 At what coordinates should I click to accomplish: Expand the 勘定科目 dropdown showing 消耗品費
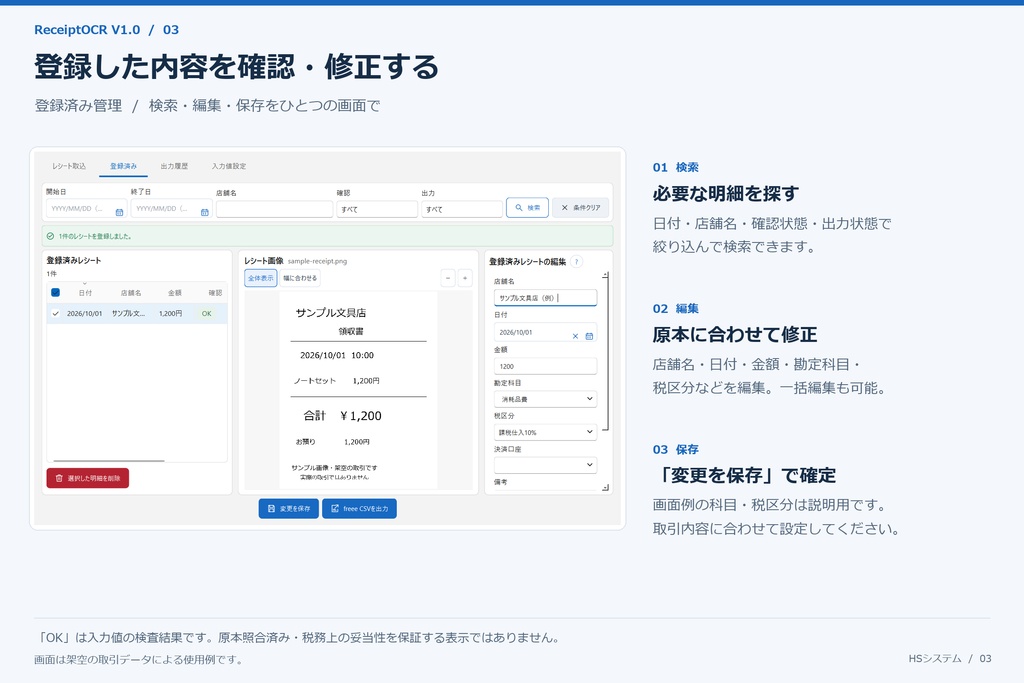coord(545,399)
